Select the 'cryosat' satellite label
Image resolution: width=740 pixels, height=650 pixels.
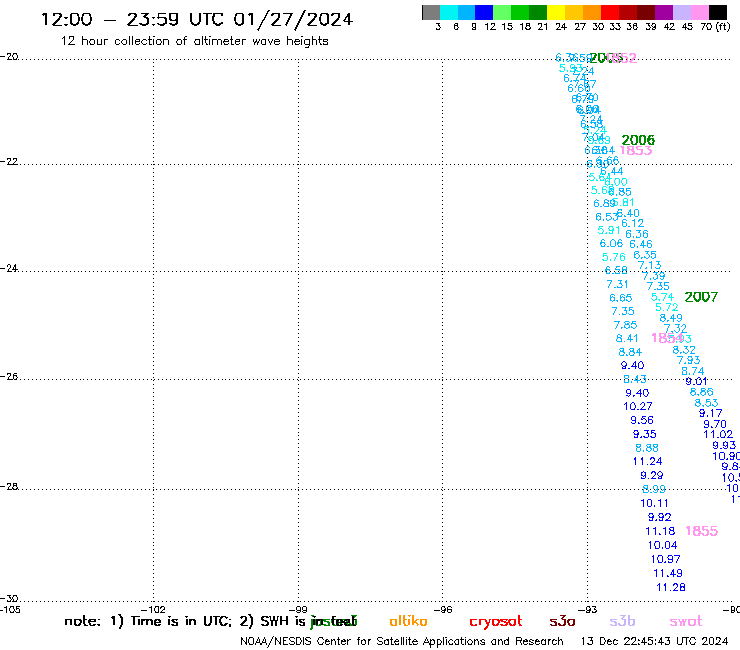coord(496,621)
